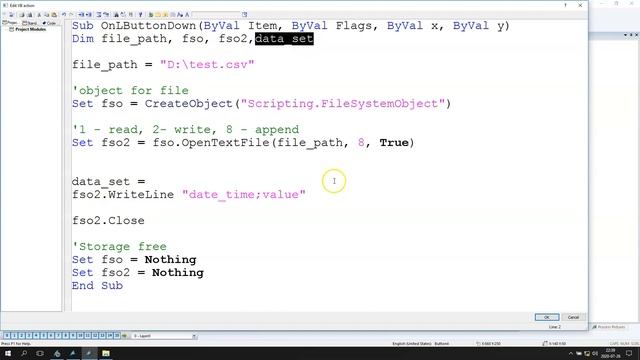The height and width of the screenshot is (360, 640).
Task: Select Project Modules in the tree
Action: (30, 29)
